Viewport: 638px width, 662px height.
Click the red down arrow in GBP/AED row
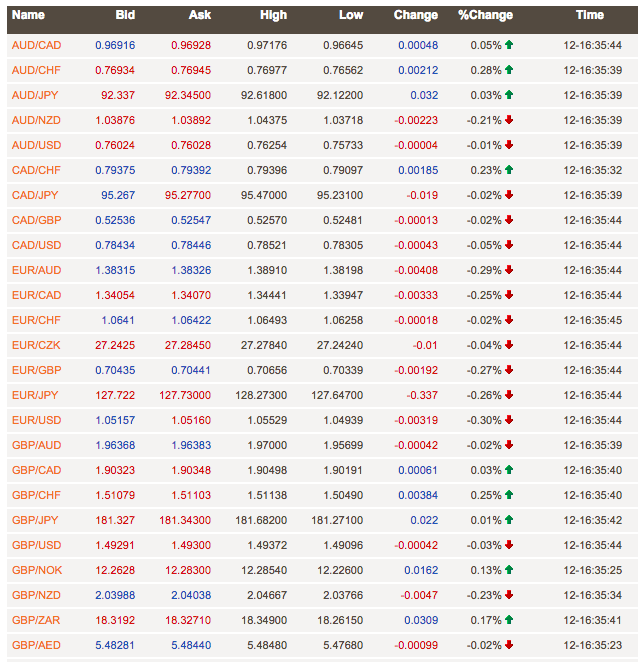click(509, 645)
